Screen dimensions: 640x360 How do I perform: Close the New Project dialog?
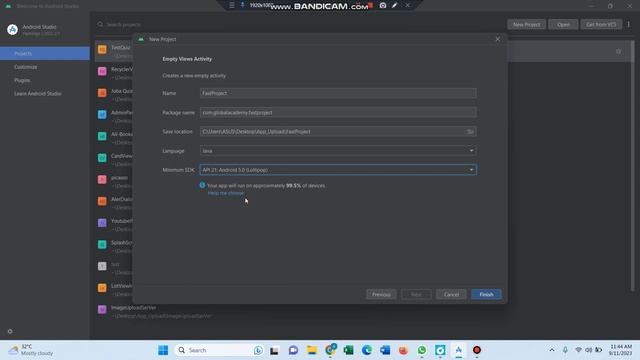coord(498,39)
